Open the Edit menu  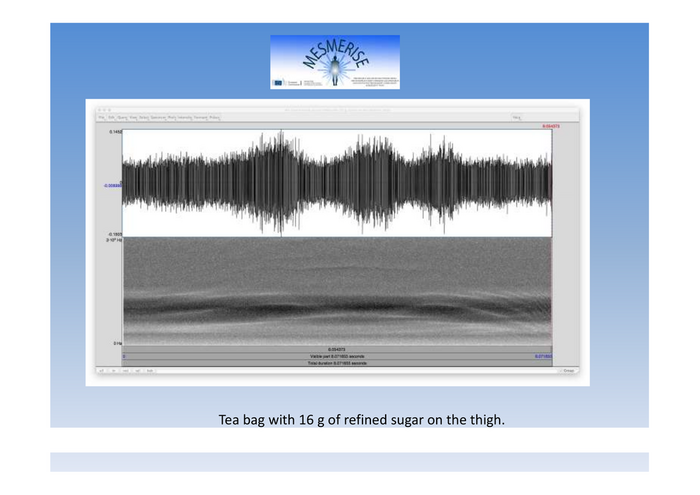[x=111, y=117]
